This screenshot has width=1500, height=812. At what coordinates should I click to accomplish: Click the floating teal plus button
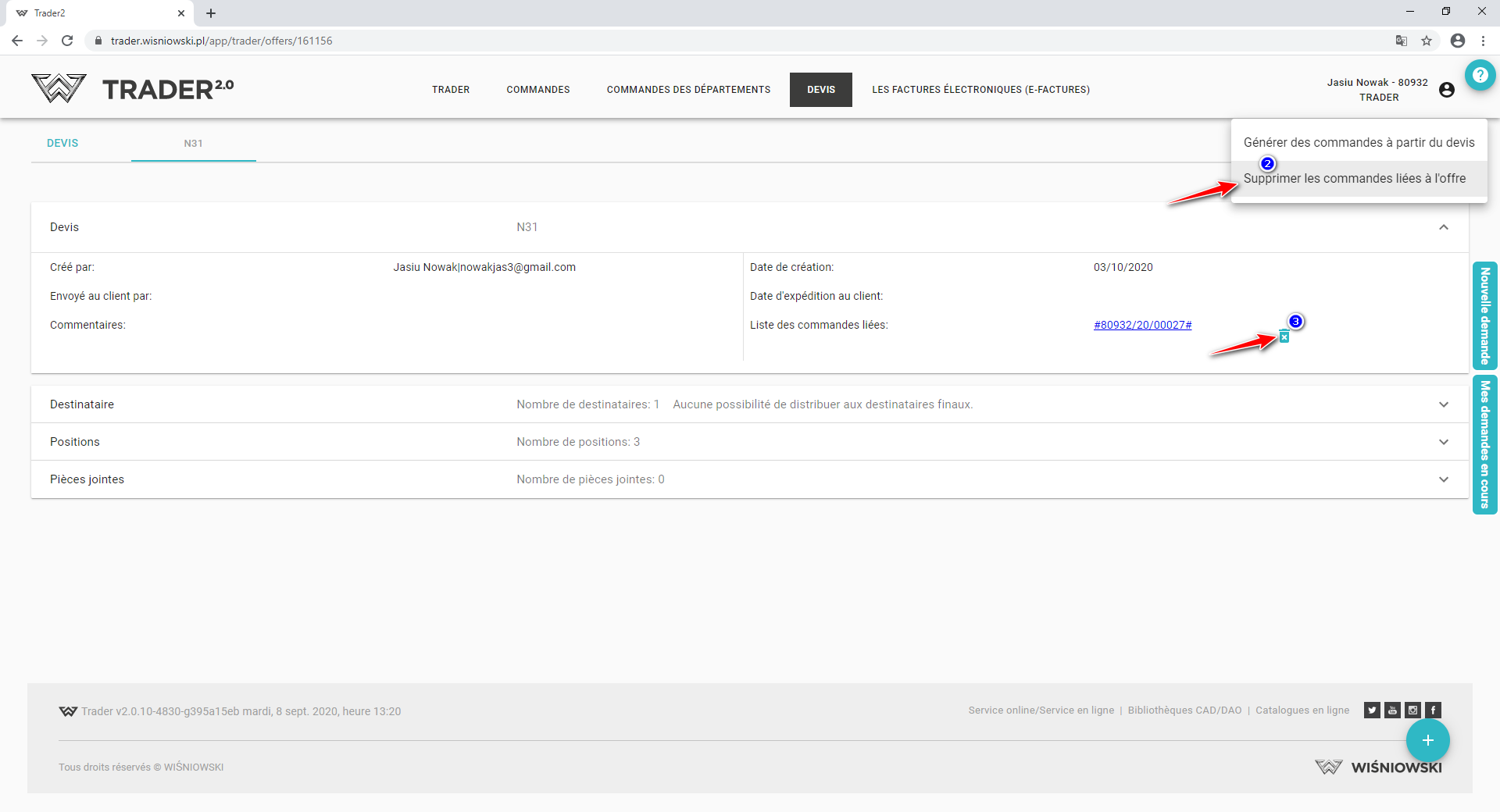[1427, 740]
